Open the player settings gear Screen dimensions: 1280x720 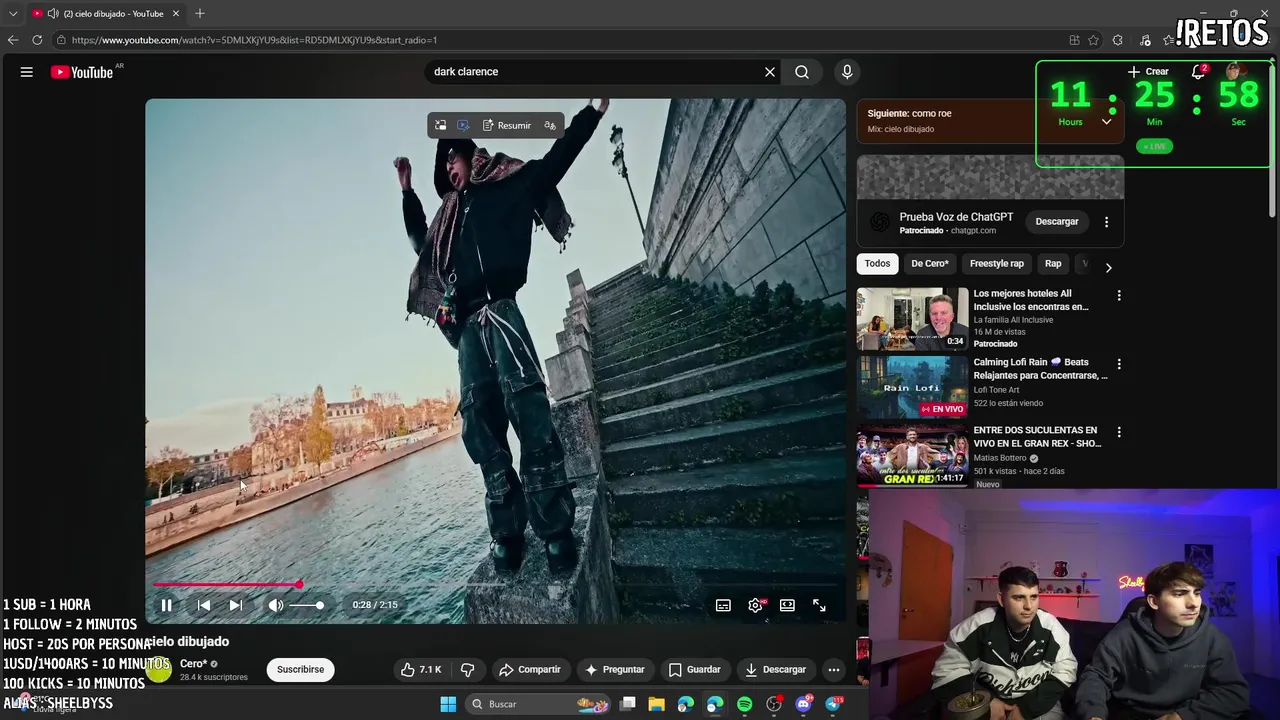coord(756,605)
